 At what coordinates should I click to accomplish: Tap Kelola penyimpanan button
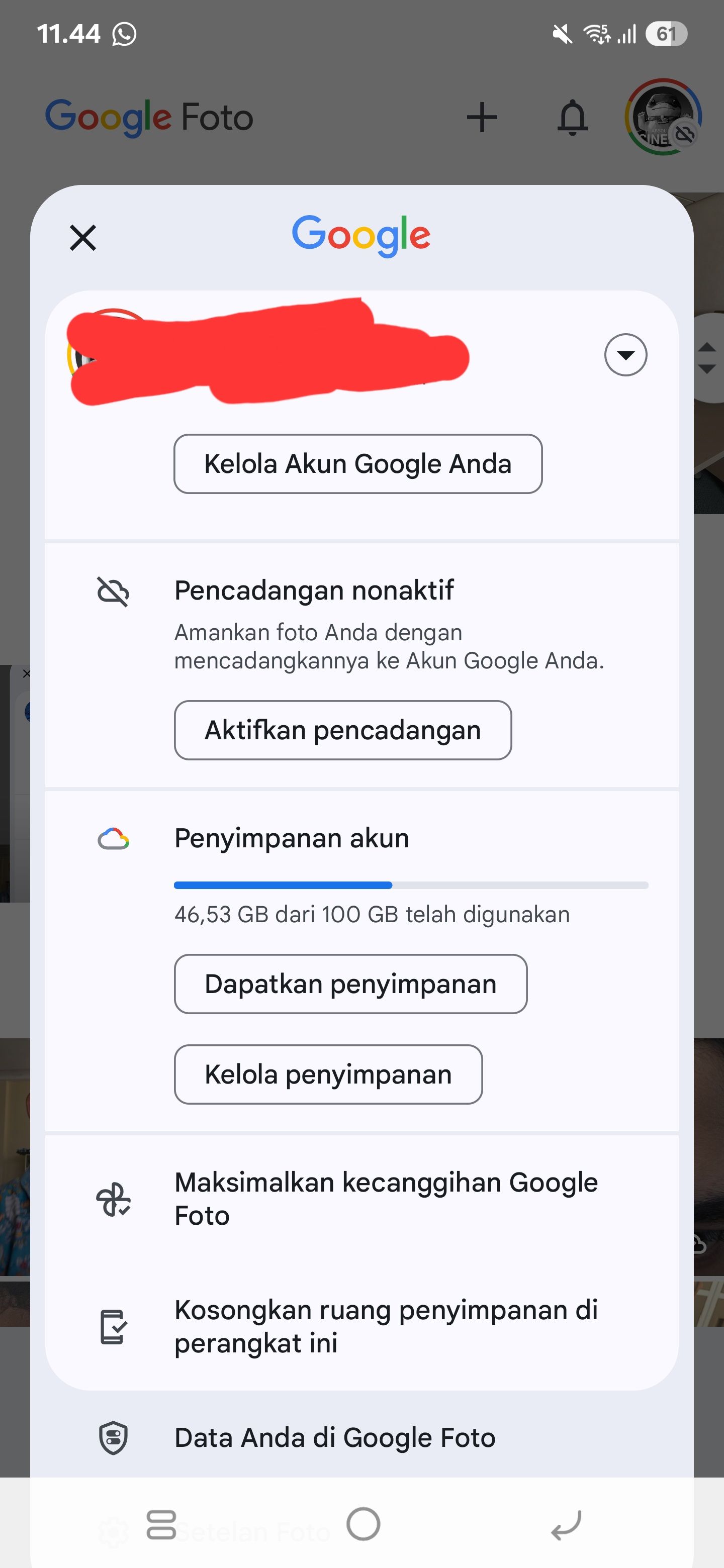tap(328, 1074)
